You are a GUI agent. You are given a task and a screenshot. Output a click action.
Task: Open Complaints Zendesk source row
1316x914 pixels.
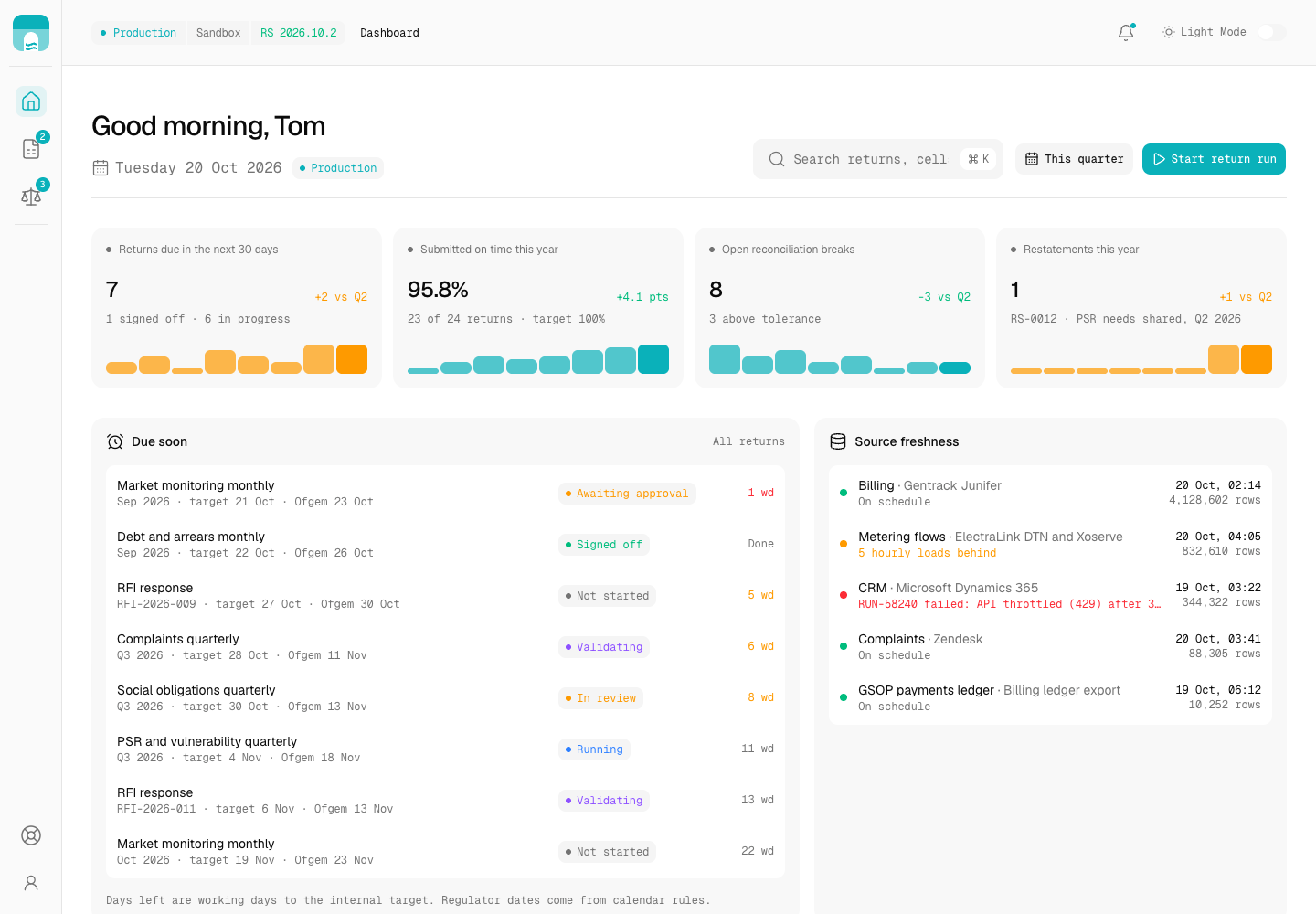pyautogui.click(x=1050, y=646)
